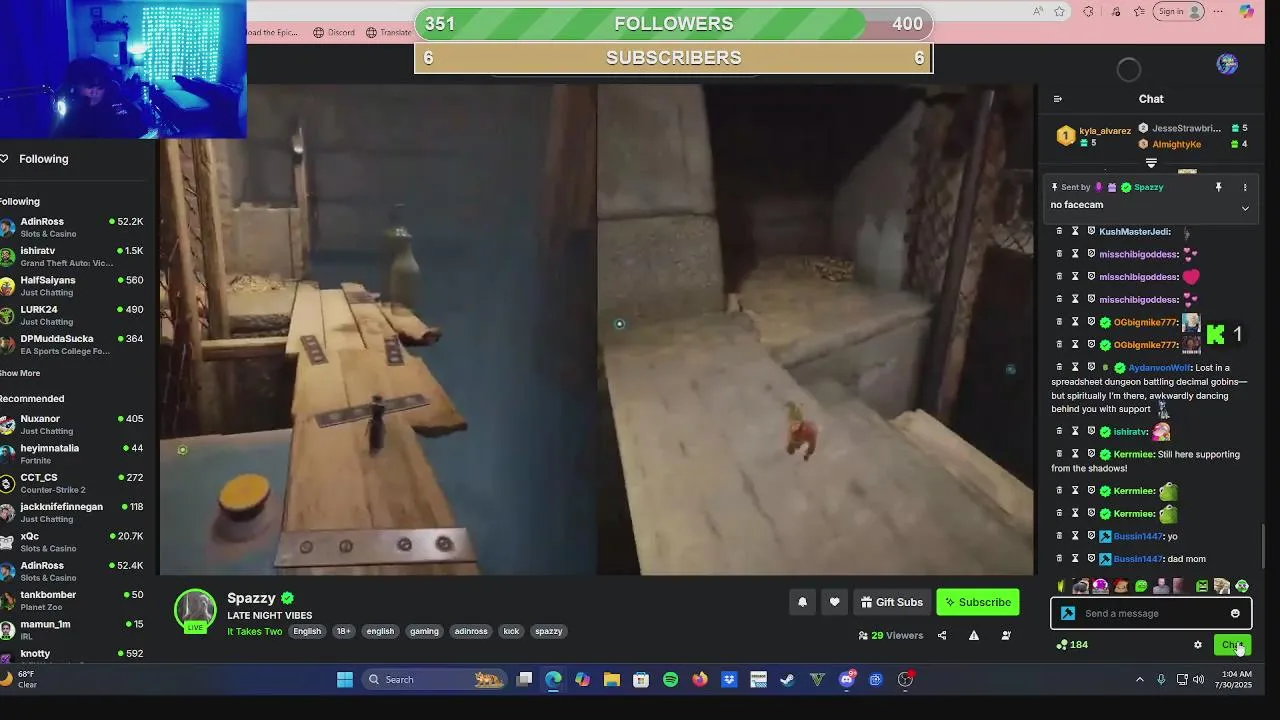Open browser Settings and more menu
This screenshot has width=1280, height=720.
pyautogui.click(x=1218, y=11)
